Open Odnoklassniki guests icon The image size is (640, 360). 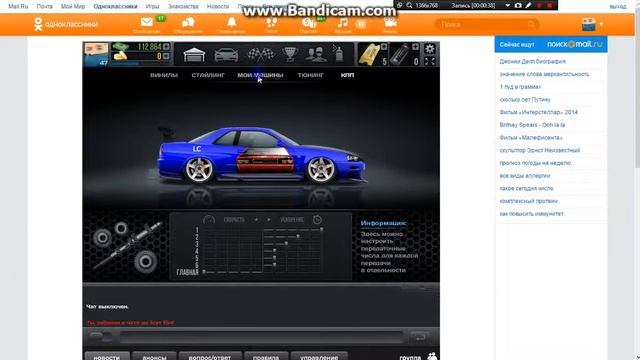pos(271,22)
